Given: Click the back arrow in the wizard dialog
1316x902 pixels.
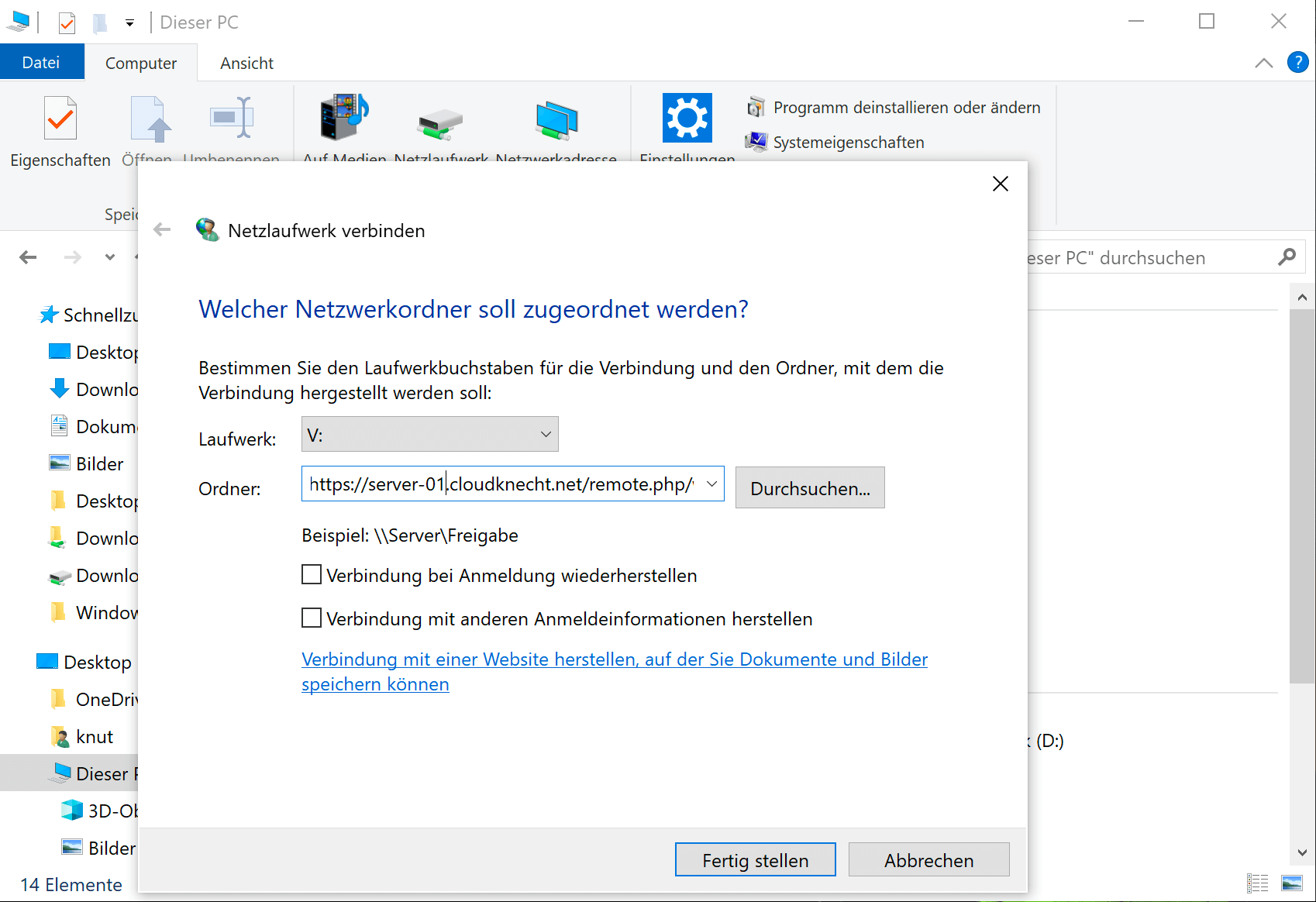Looking at the screenshot, I should [161, 229].
